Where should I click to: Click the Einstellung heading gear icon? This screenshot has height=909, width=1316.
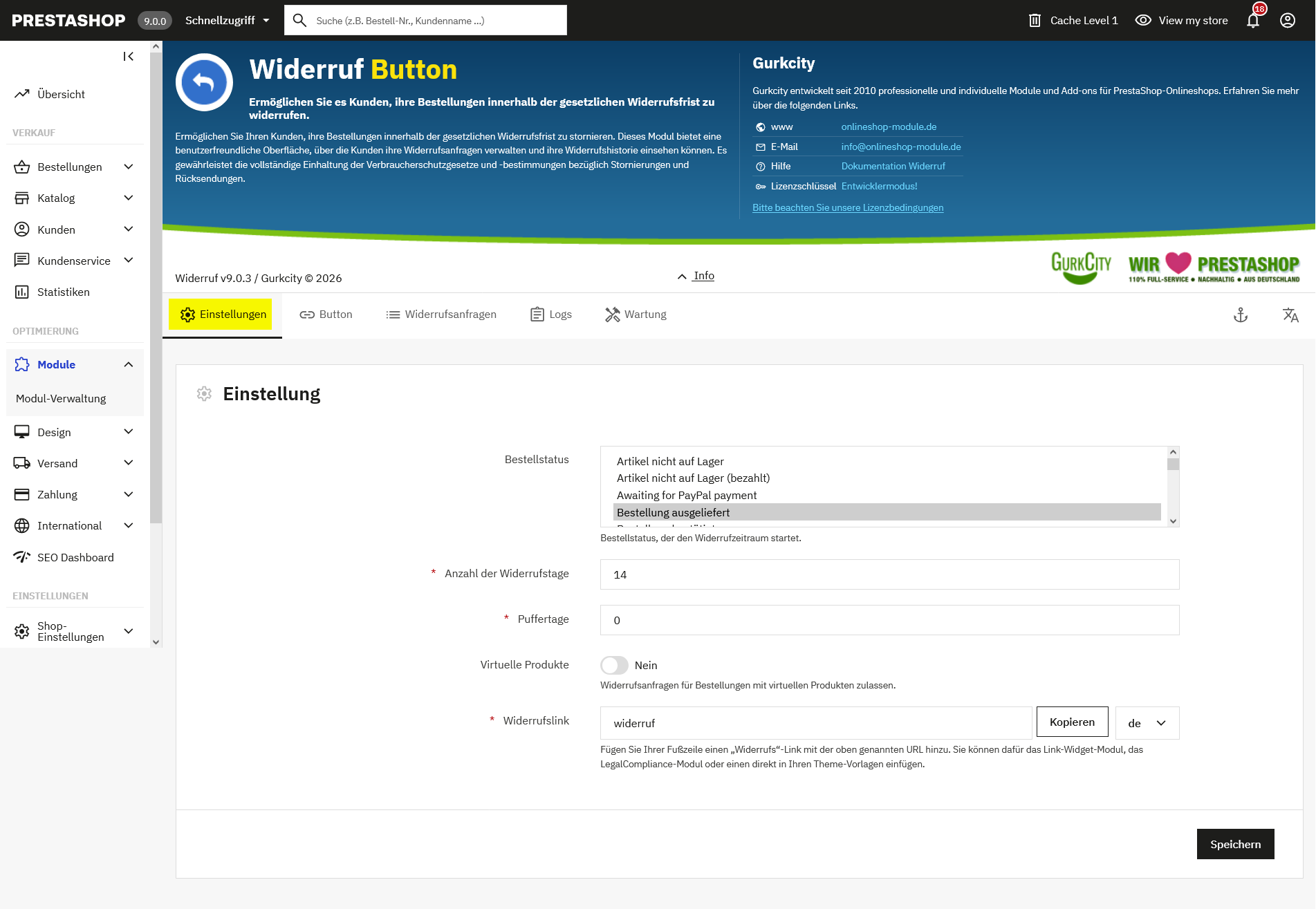(204, 393)
